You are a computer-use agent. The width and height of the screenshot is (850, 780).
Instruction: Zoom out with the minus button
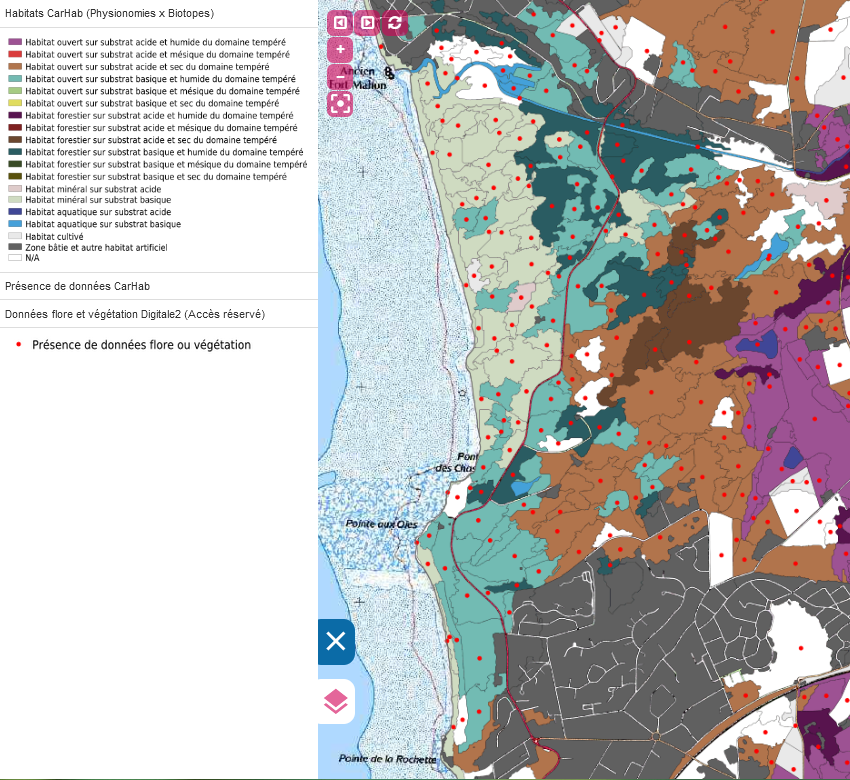[x=341, y=76]
